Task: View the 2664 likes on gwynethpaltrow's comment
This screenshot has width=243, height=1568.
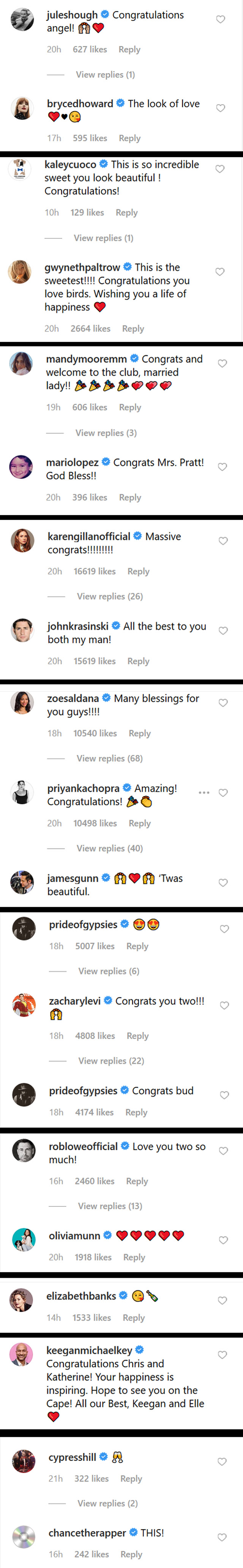Action: 90,329
